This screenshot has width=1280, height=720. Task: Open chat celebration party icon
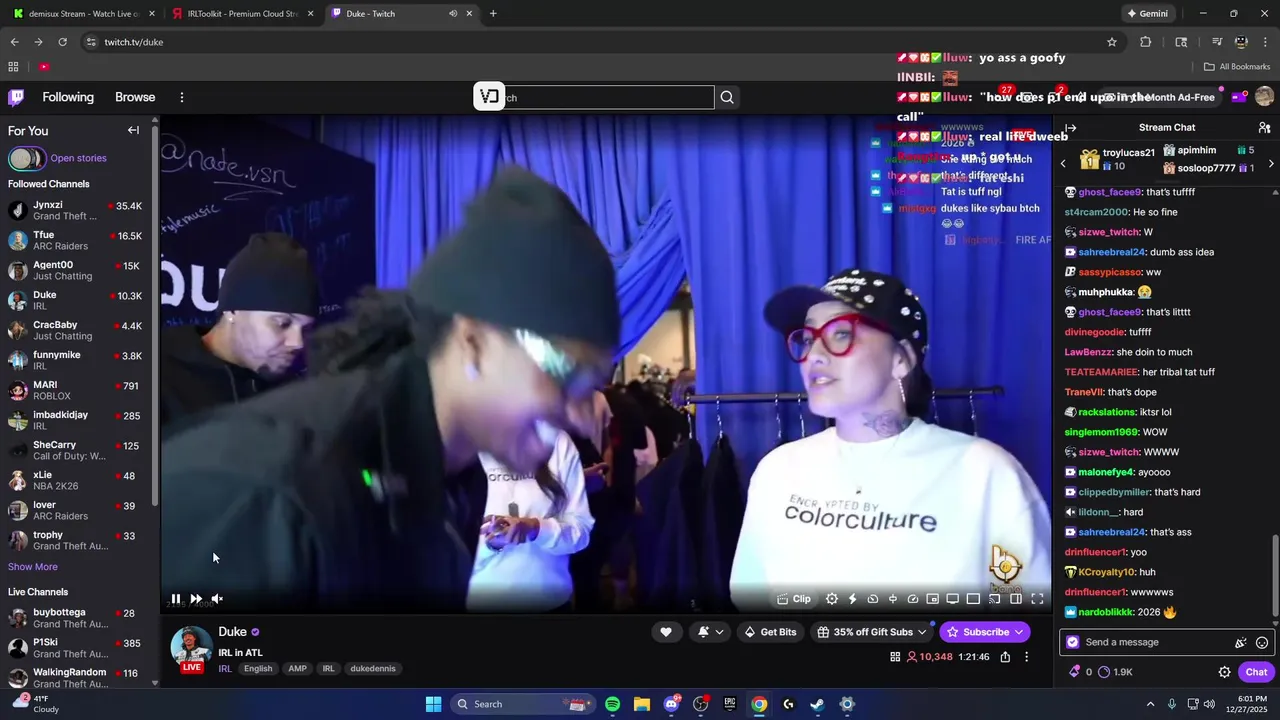1241,643
